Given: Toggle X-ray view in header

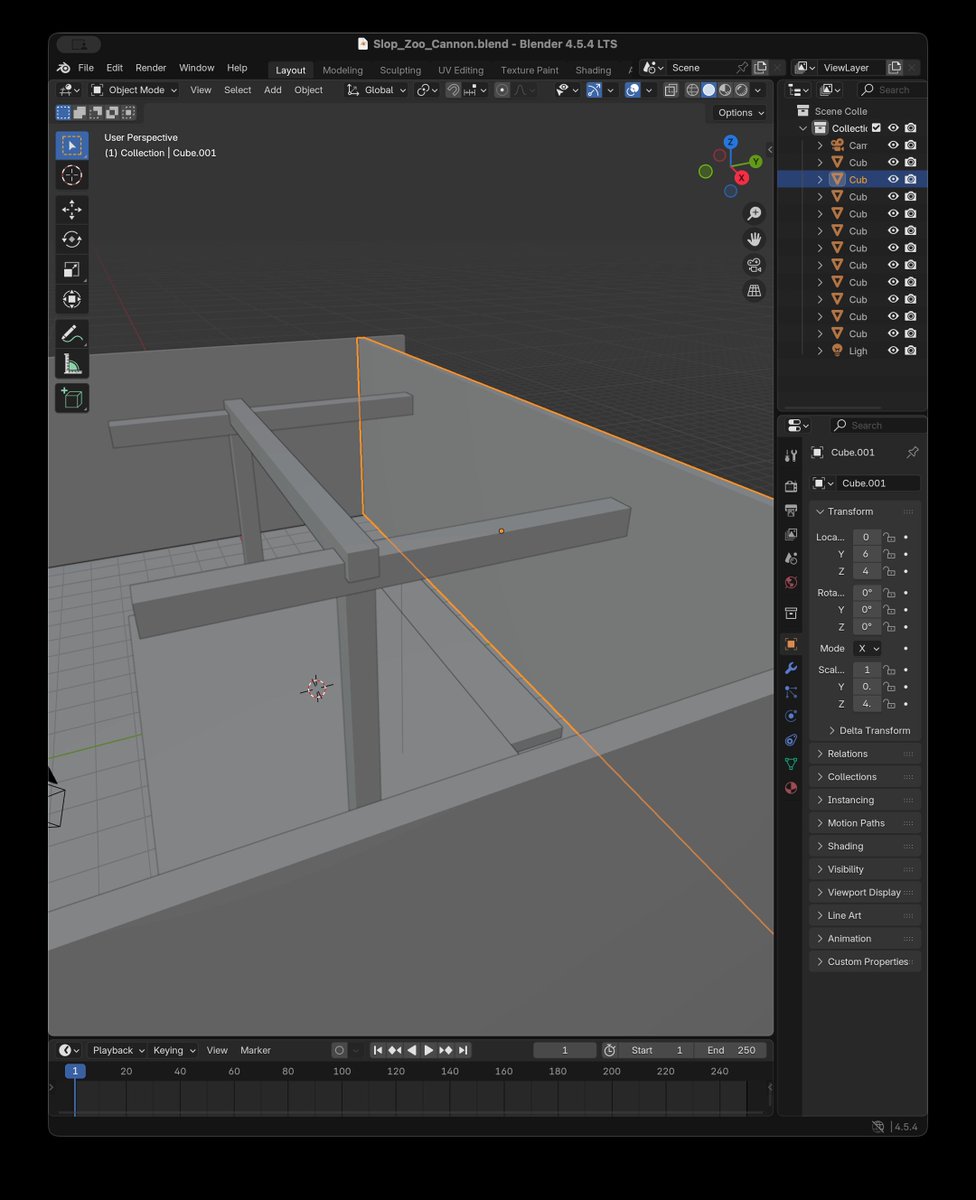Looking at the screenshot, I should click(x=671, y=90).
